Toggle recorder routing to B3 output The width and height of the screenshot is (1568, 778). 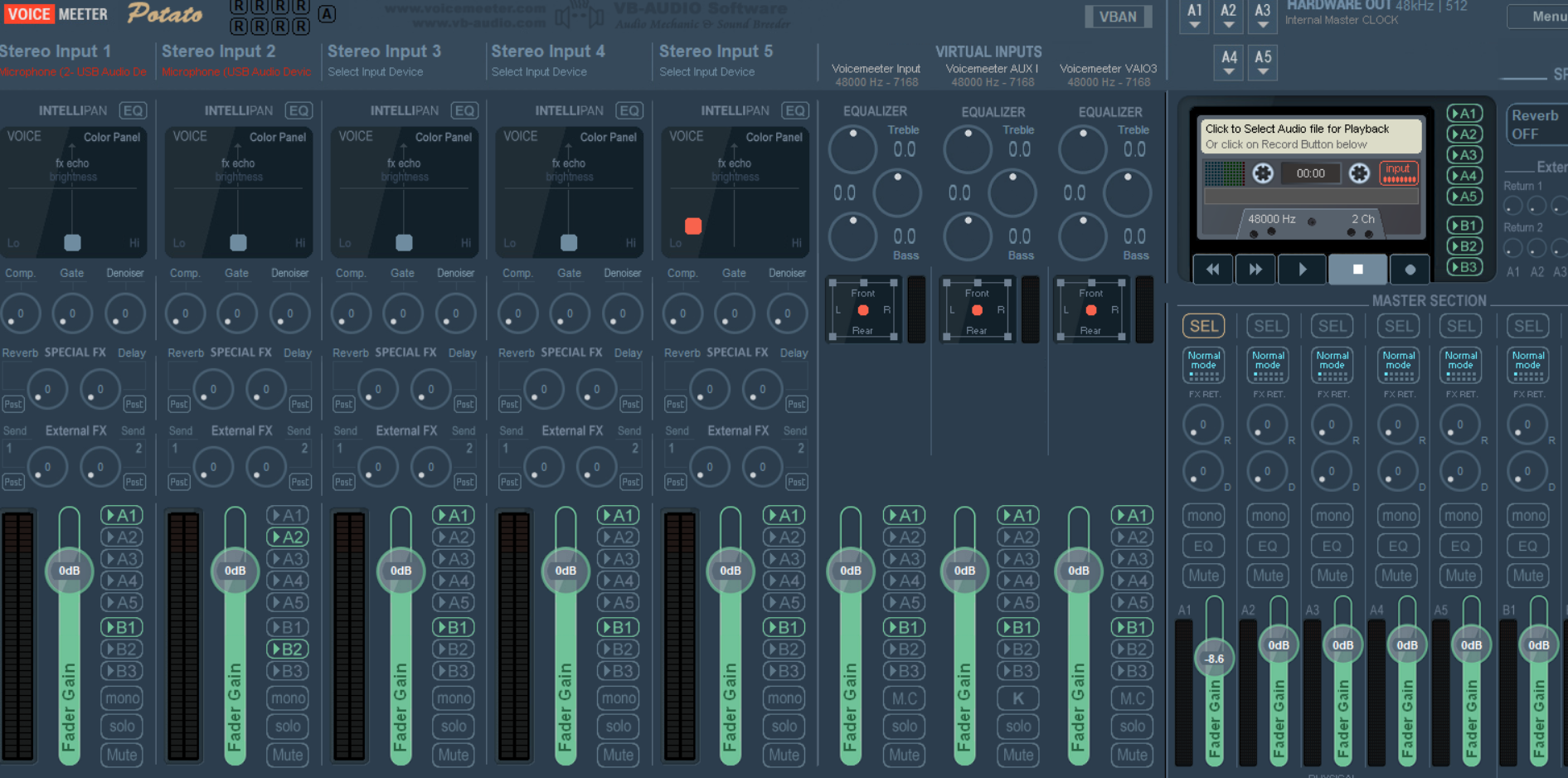[1464, 267]
